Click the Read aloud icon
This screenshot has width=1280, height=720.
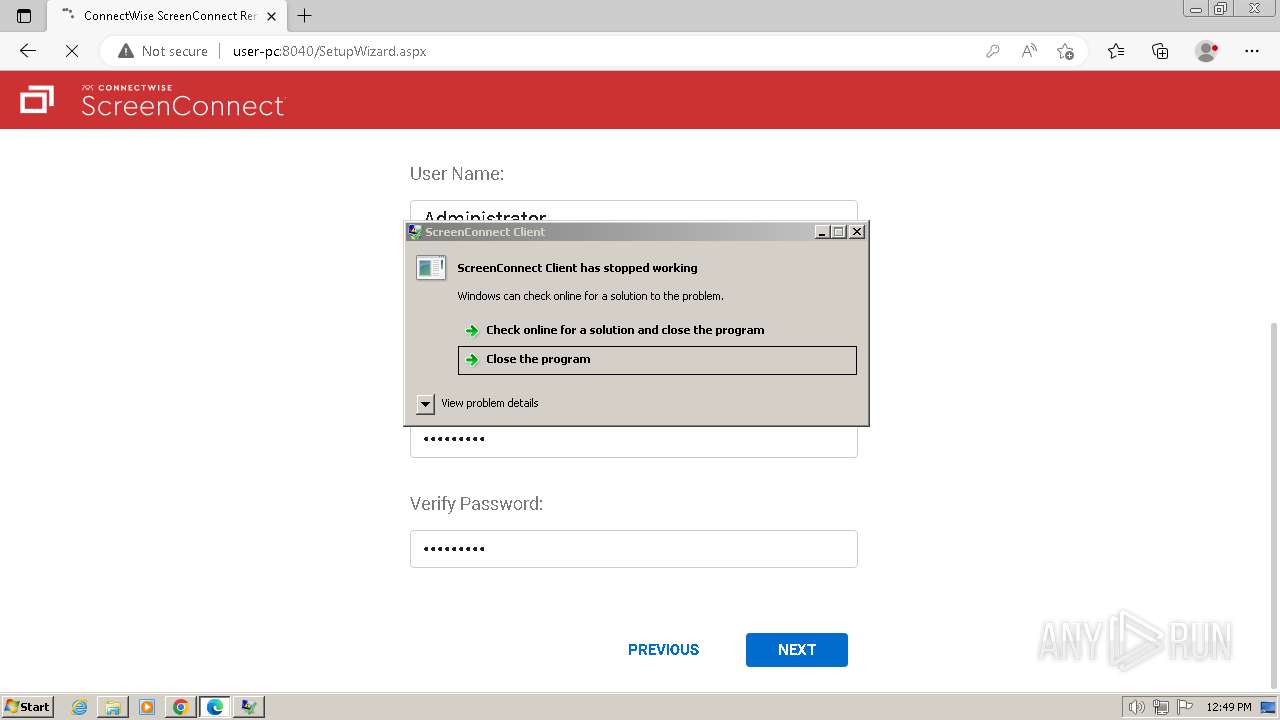[1029, 51]
